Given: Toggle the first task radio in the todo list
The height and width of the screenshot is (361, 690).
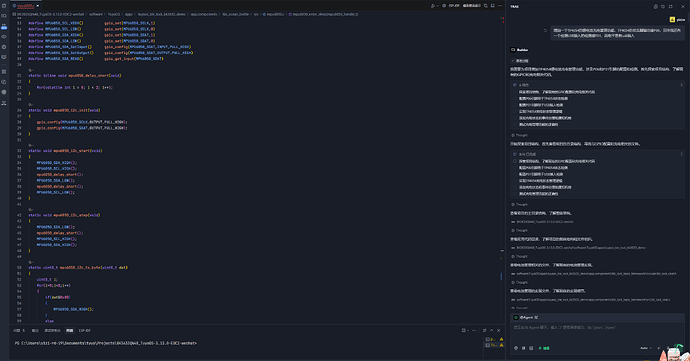Looking at the screenshot, I should pyautogui.click(x=515, y=92).
